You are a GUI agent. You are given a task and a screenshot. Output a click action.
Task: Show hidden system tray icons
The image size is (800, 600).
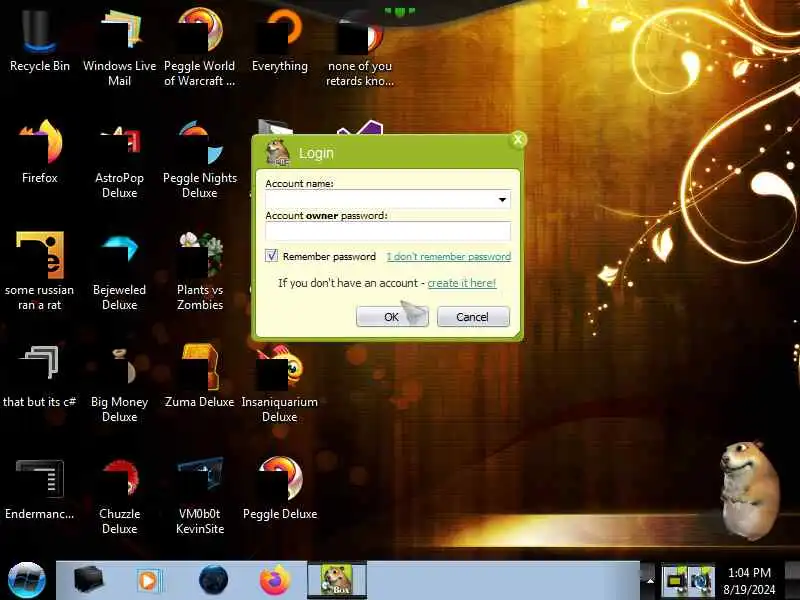(649, 581)
